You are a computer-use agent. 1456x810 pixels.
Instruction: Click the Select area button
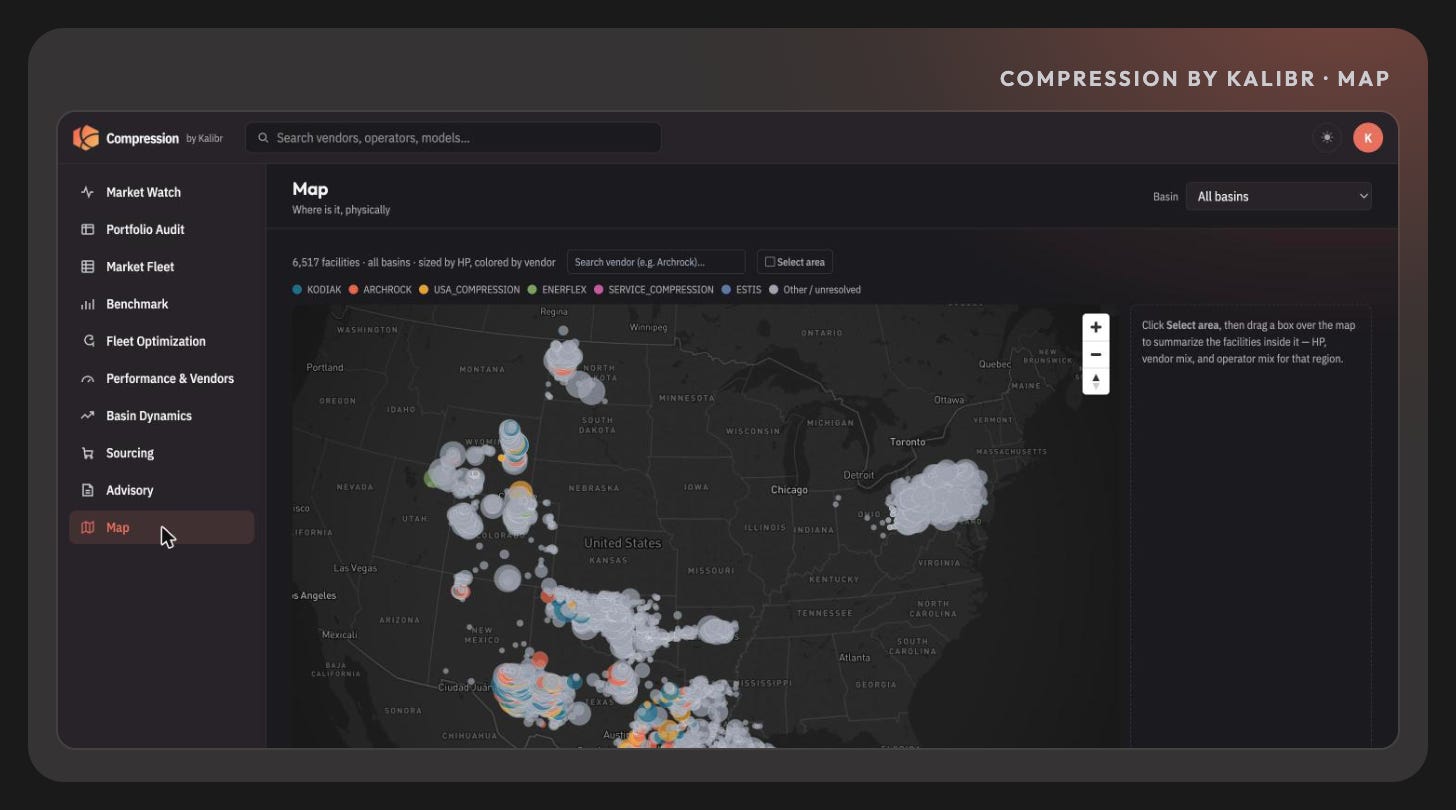pos(795,262)
